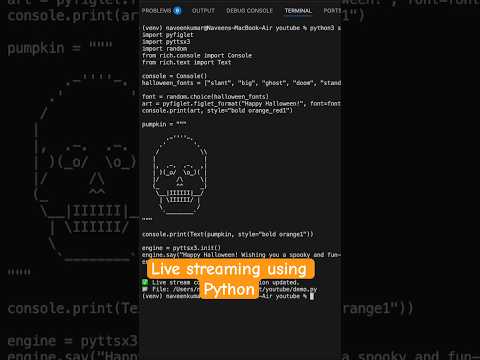Click the 'import pyfiglet' terminal line
Image resolution: width=480 pixels, height=360 pixels.
[x=168, y=35]
